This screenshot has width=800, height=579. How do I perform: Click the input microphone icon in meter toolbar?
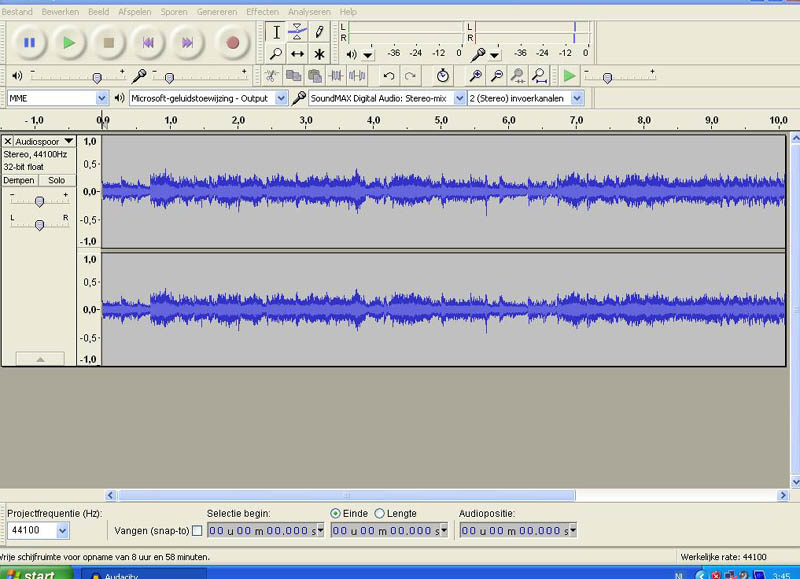tap(478, 54)
